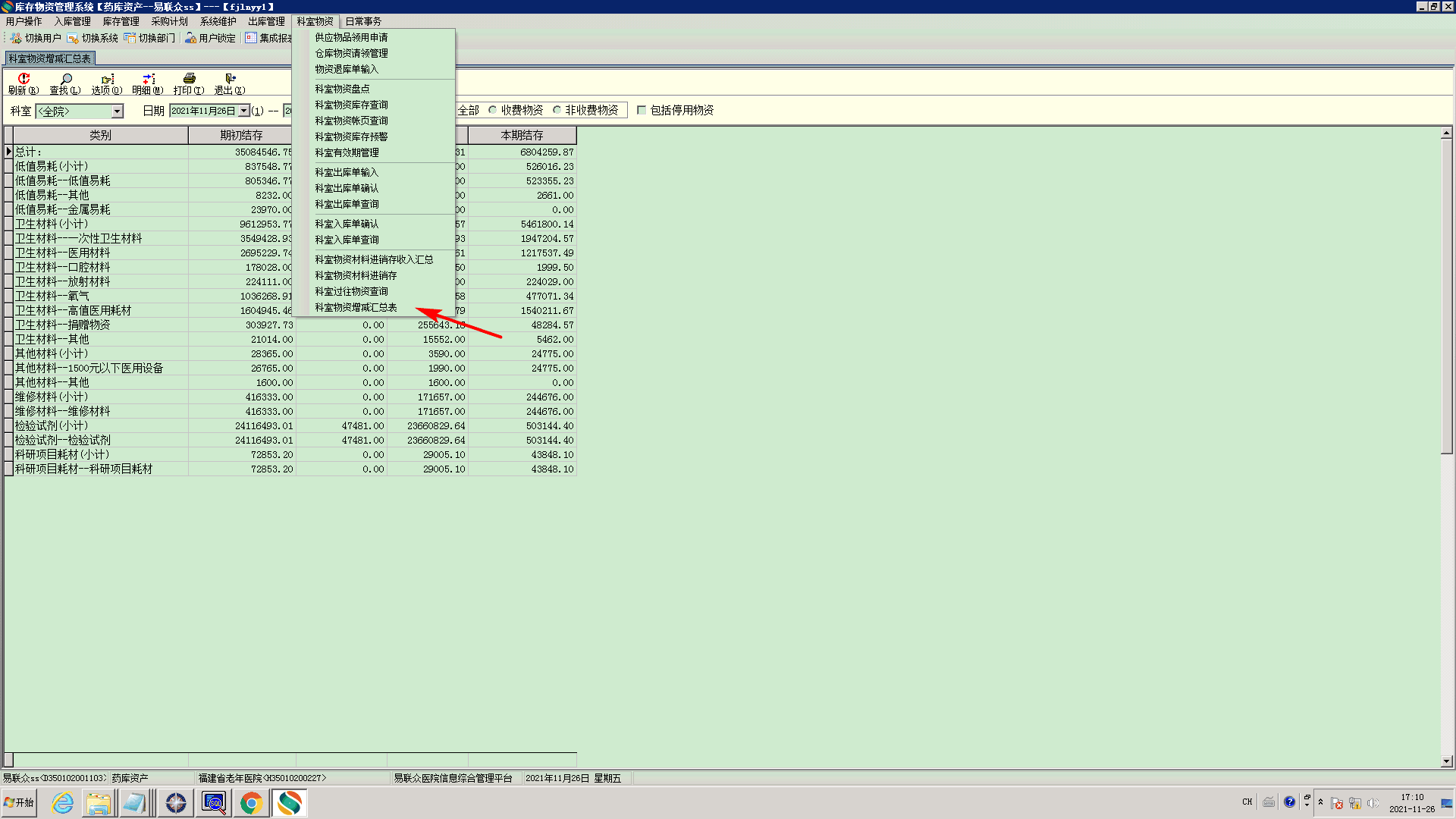Open 选项 options toolbar icon
Image resolution: width=1456 pixels, height=819 pixels.
click(107, 79)
